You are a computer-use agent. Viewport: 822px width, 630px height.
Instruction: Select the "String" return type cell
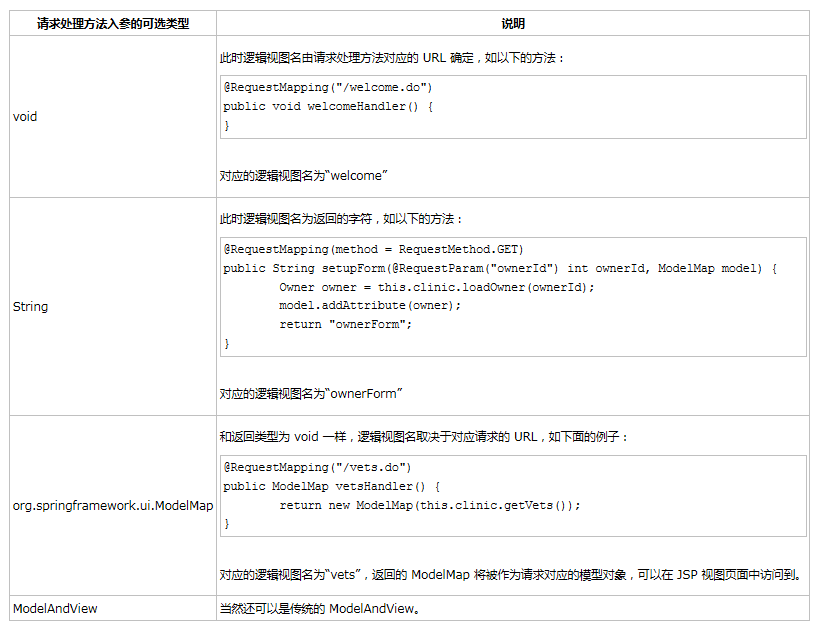click(x=30, y=307)
